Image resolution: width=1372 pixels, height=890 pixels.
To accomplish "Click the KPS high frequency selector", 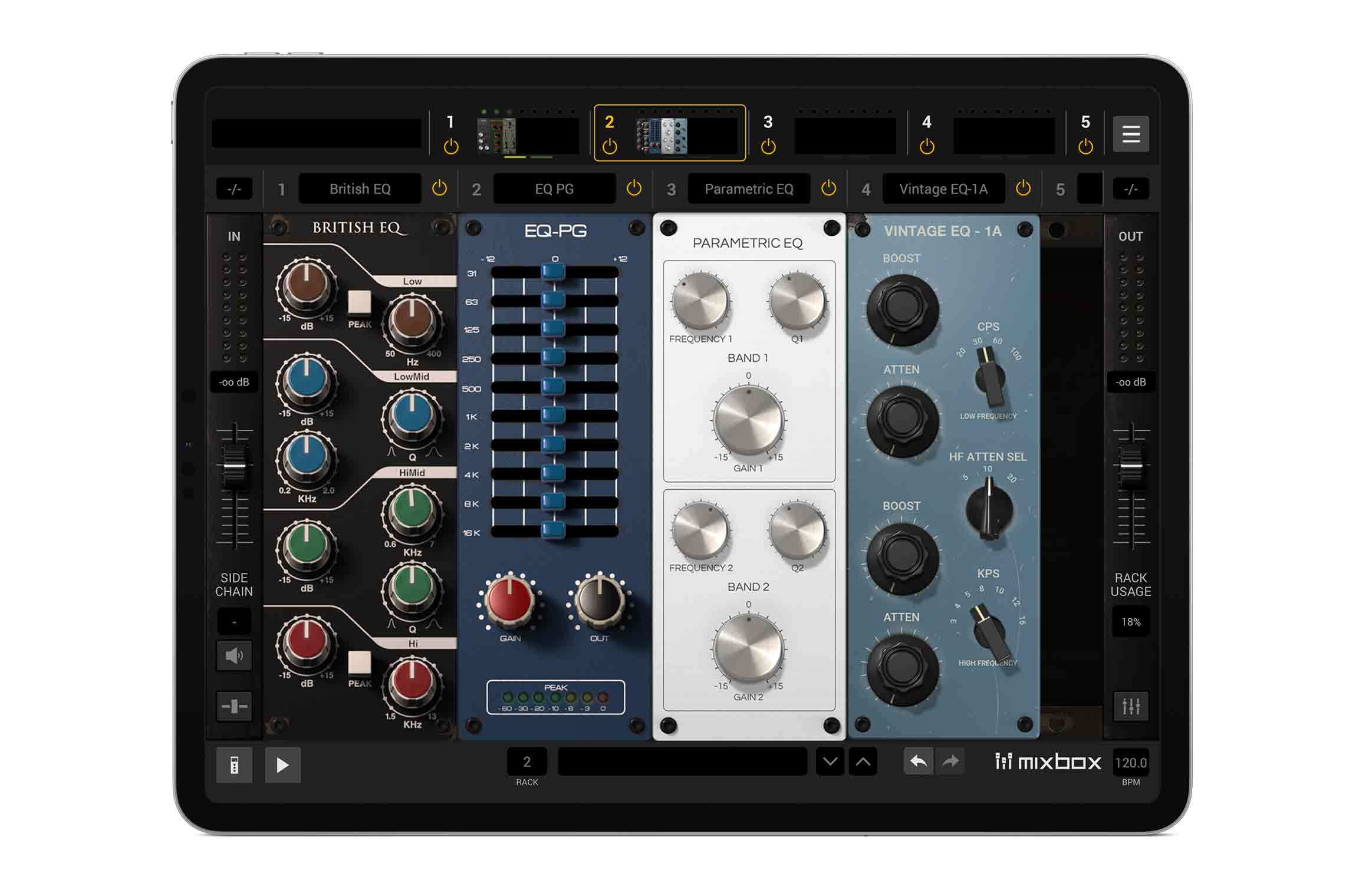I will 992,634.
